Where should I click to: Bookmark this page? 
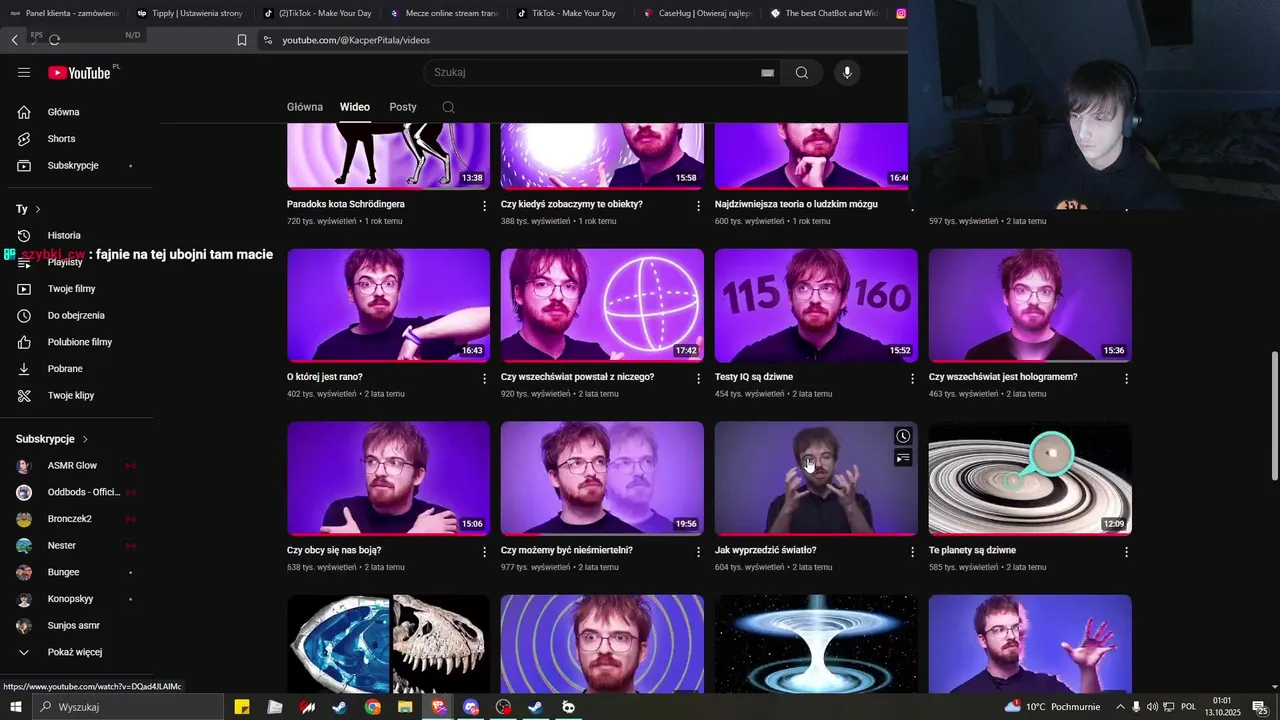pos(242,40)
